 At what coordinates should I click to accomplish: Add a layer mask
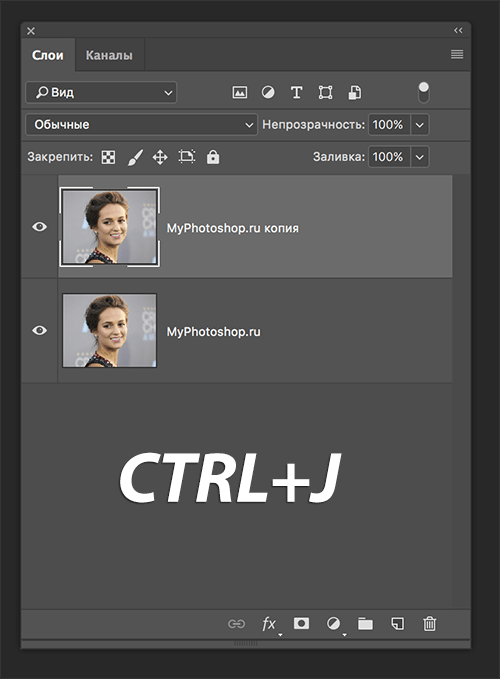[x=301, y=623]
